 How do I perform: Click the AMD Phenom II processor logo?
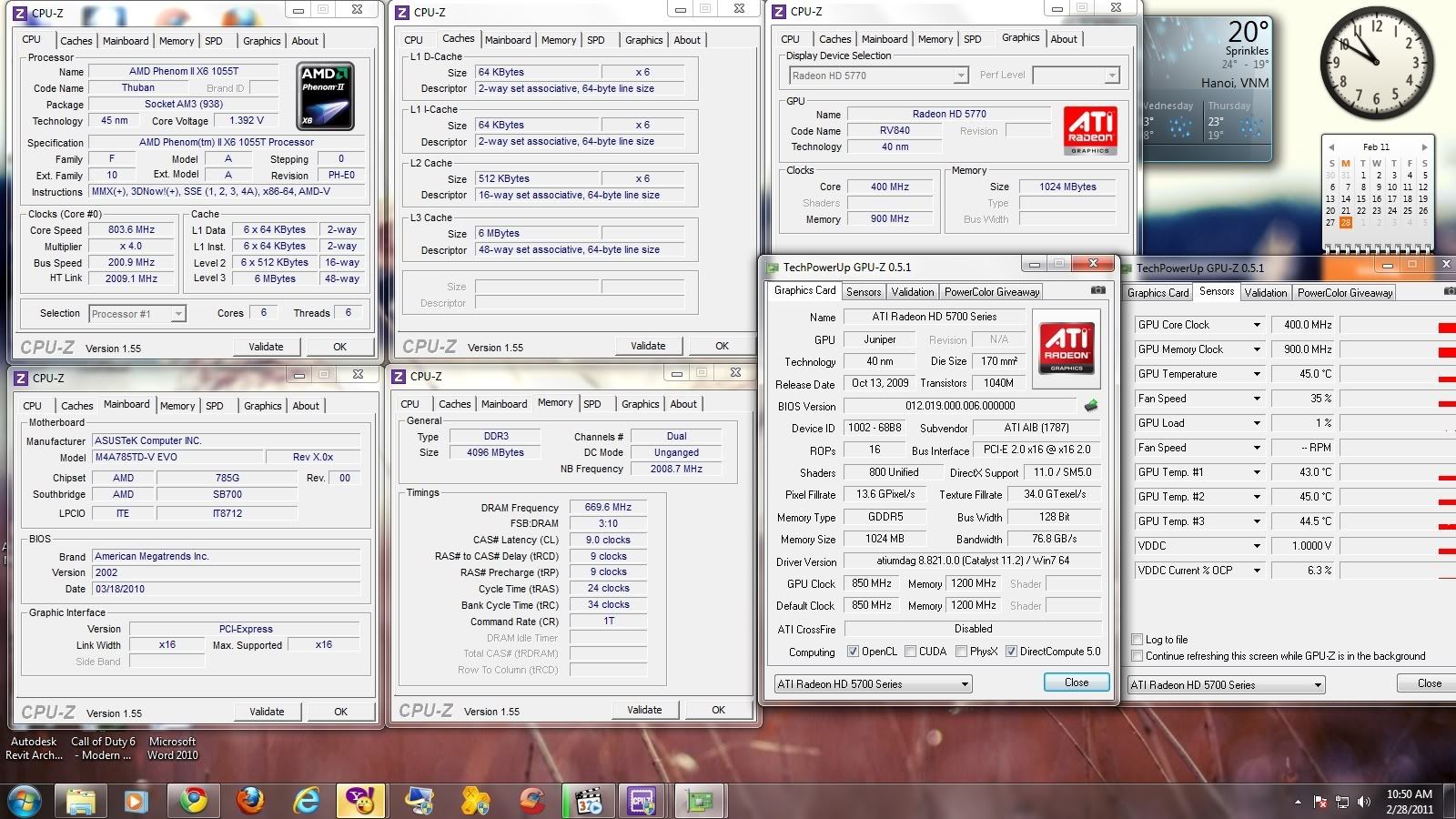326,96
